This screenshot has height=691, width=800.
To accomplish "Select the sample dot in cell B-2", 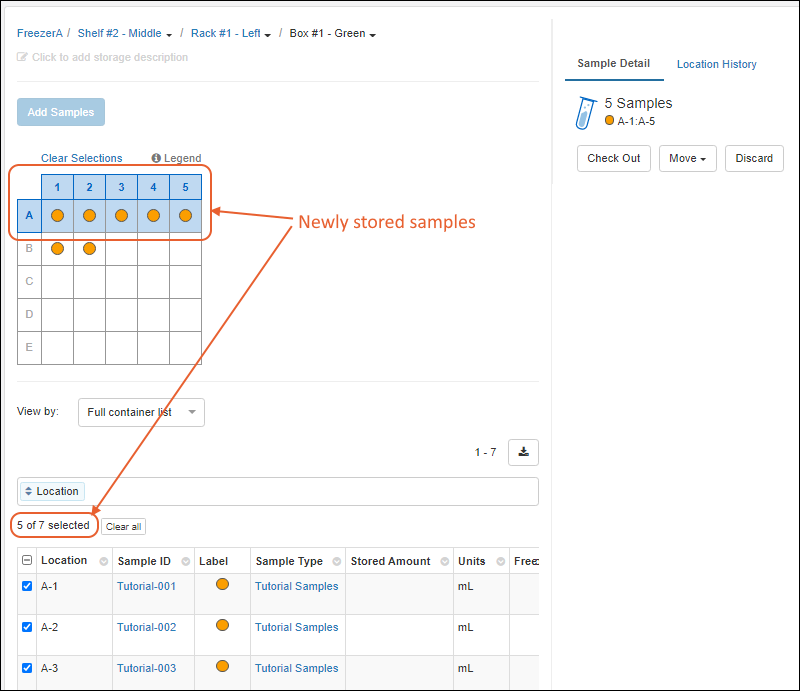I will (89, 248).
